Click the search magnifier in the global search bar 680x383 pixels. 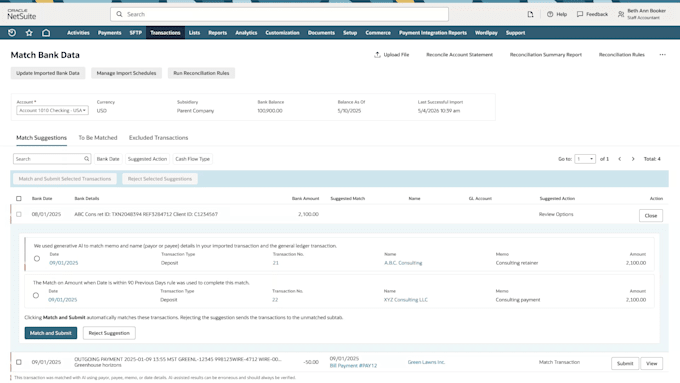tap(119, 14)
